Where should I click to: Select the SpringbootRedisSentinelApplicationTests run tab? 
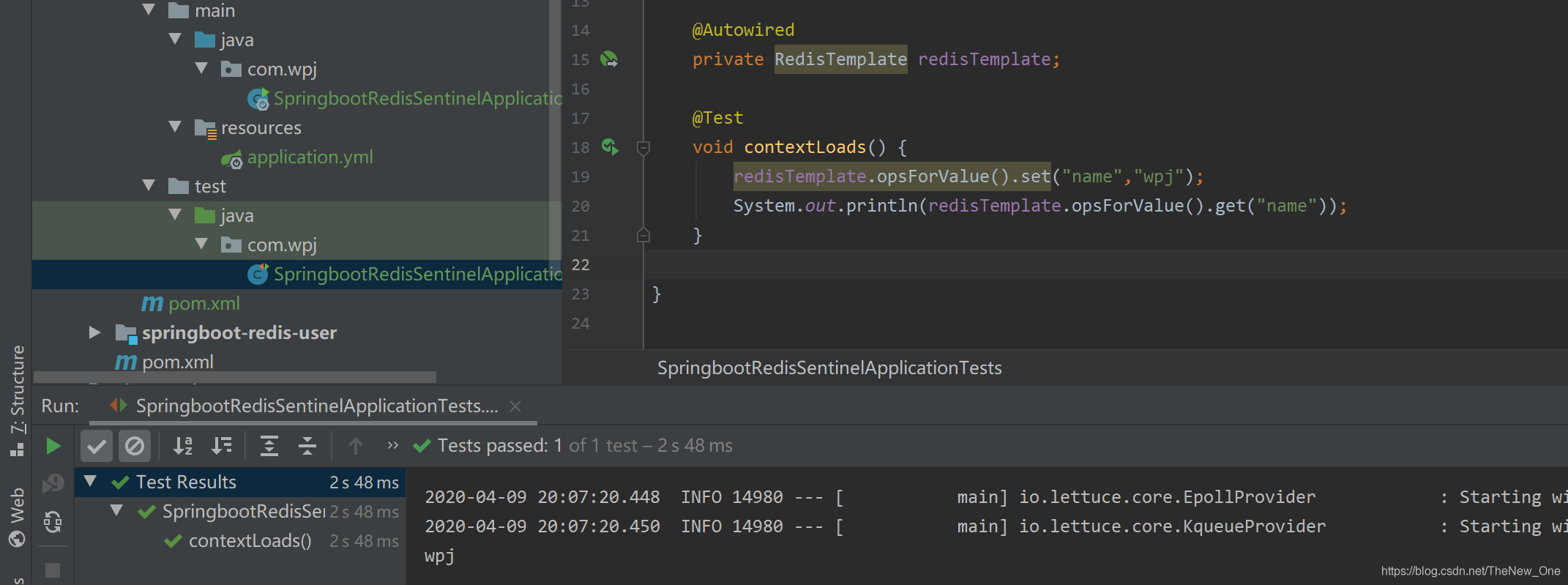(x=313, y=406)
